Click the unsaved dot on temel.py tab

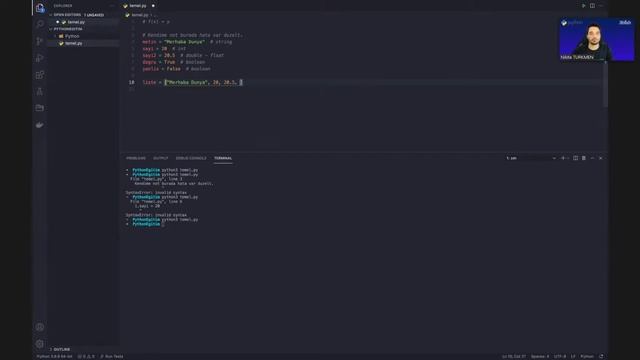point(153,6)
